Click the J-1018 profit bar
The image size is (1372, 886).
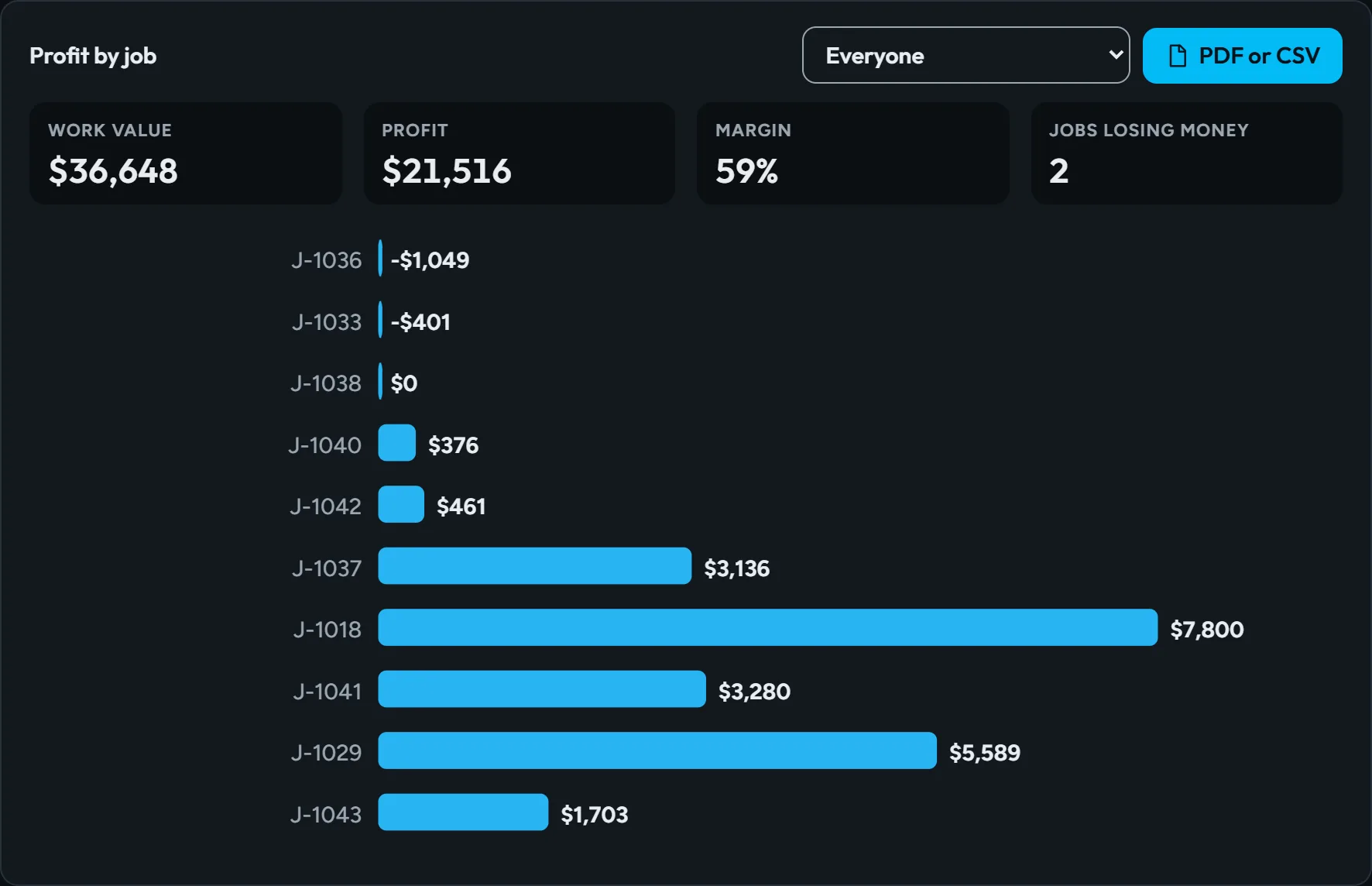tap(767, 627)
